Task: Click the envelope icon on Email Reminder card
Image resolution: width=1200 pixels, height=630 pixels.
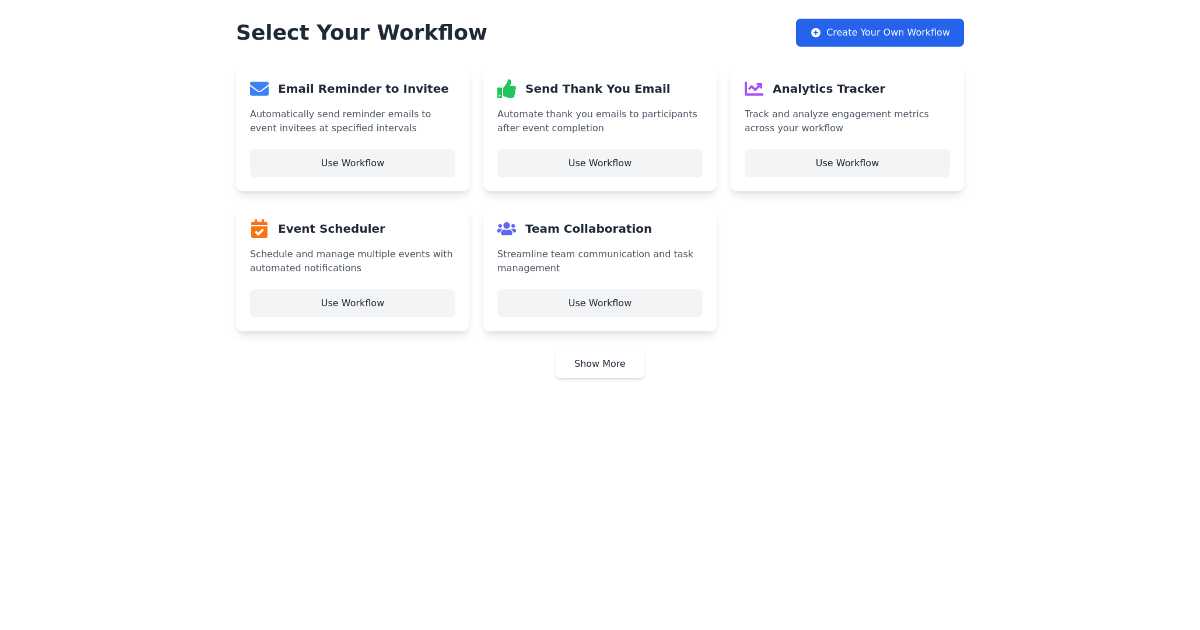Action: 259,88
